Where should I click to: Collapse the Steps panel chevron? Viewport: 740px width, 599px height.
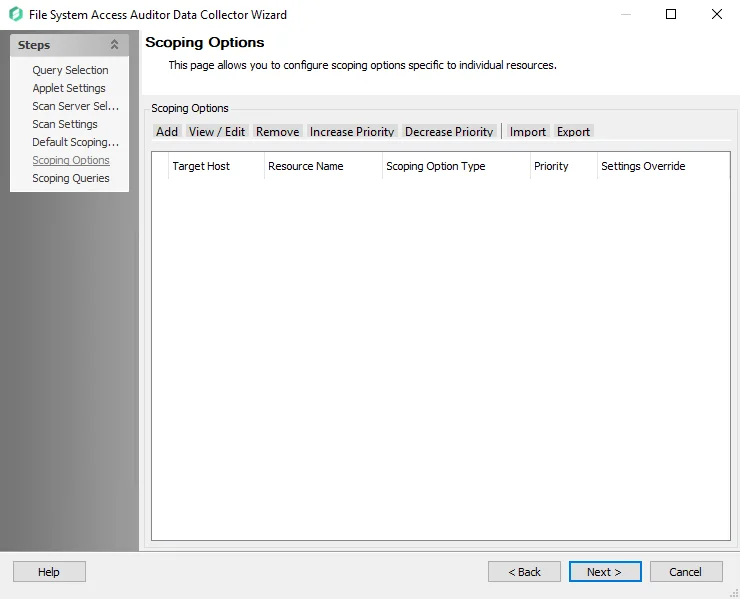(x=114, y=45)
